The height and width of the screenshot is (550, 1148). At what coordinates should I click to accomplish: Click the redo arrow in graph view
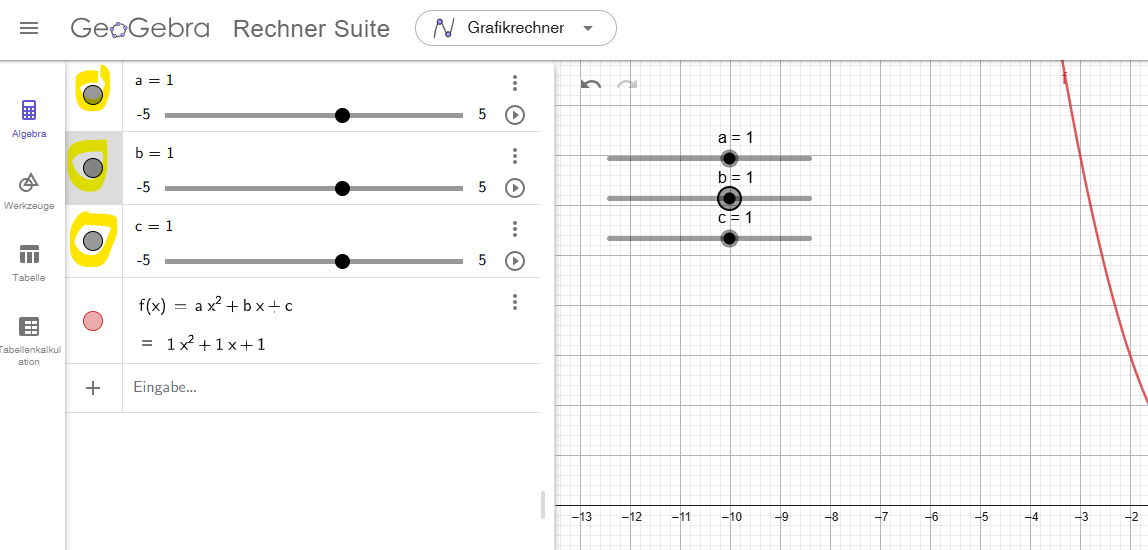coord(627,84)
